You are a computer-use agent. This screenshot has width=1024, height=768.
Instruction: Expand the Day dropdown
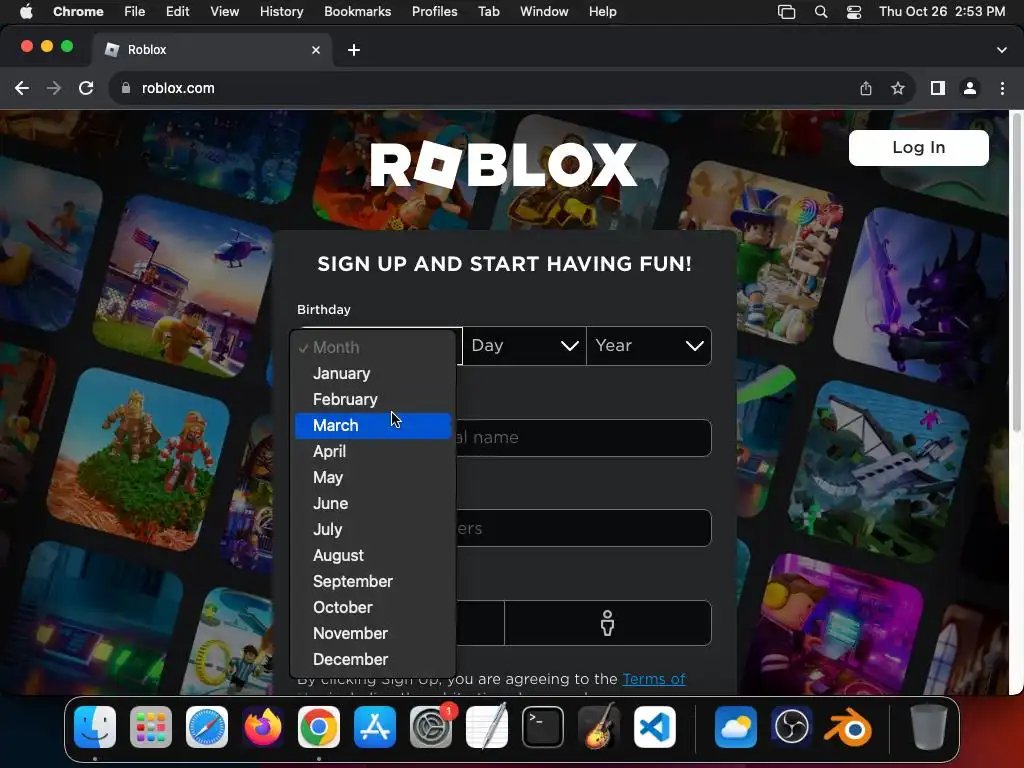(x=524, y=345)
